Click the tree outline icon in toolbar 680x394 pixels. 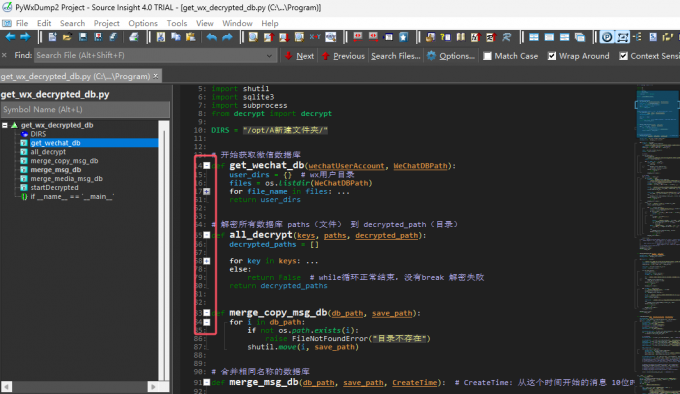coord(638,37)
